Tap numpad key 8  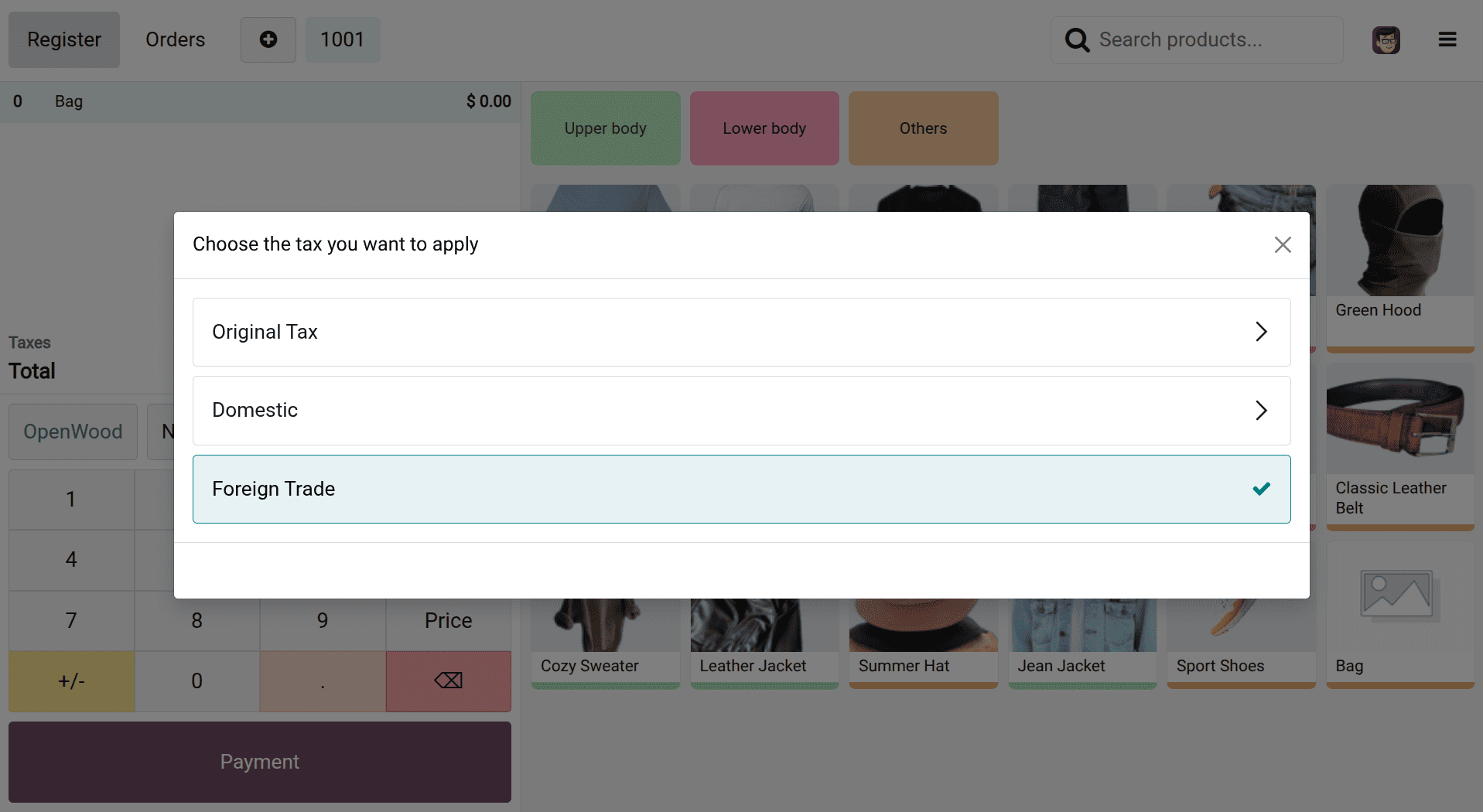coord(197,620)
